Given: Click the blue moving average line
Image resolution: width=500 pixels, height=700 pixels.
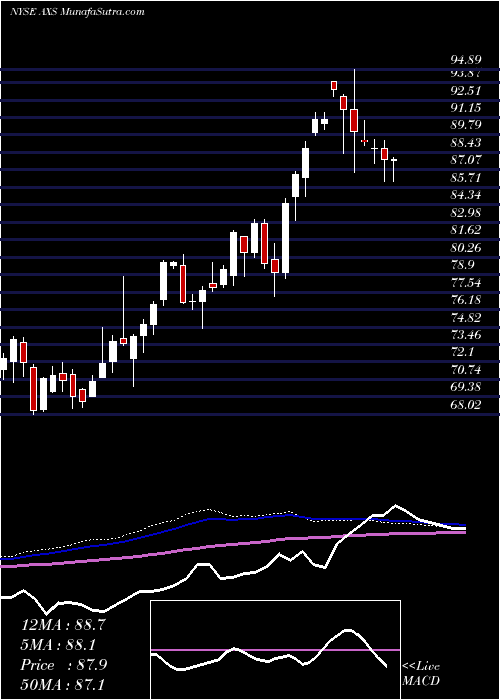Looking at the screenshot, I should tap(232, 521).
